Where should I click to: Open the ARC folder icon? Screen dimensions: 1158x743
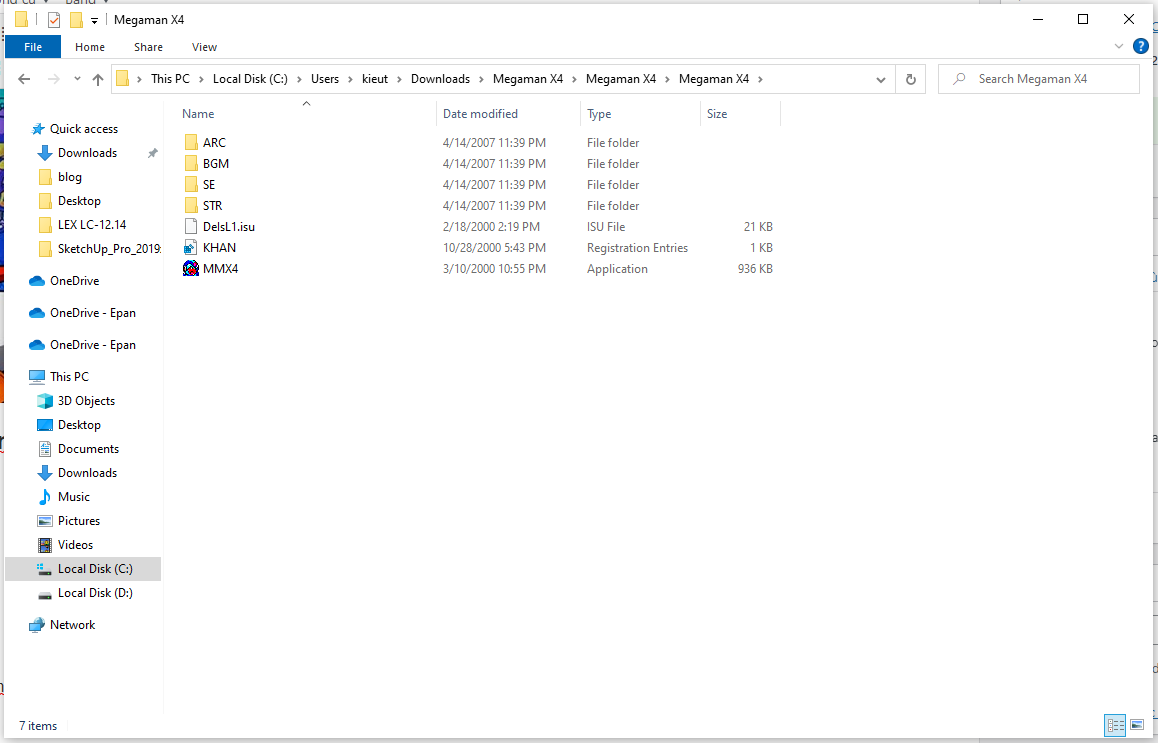(191, 143)
